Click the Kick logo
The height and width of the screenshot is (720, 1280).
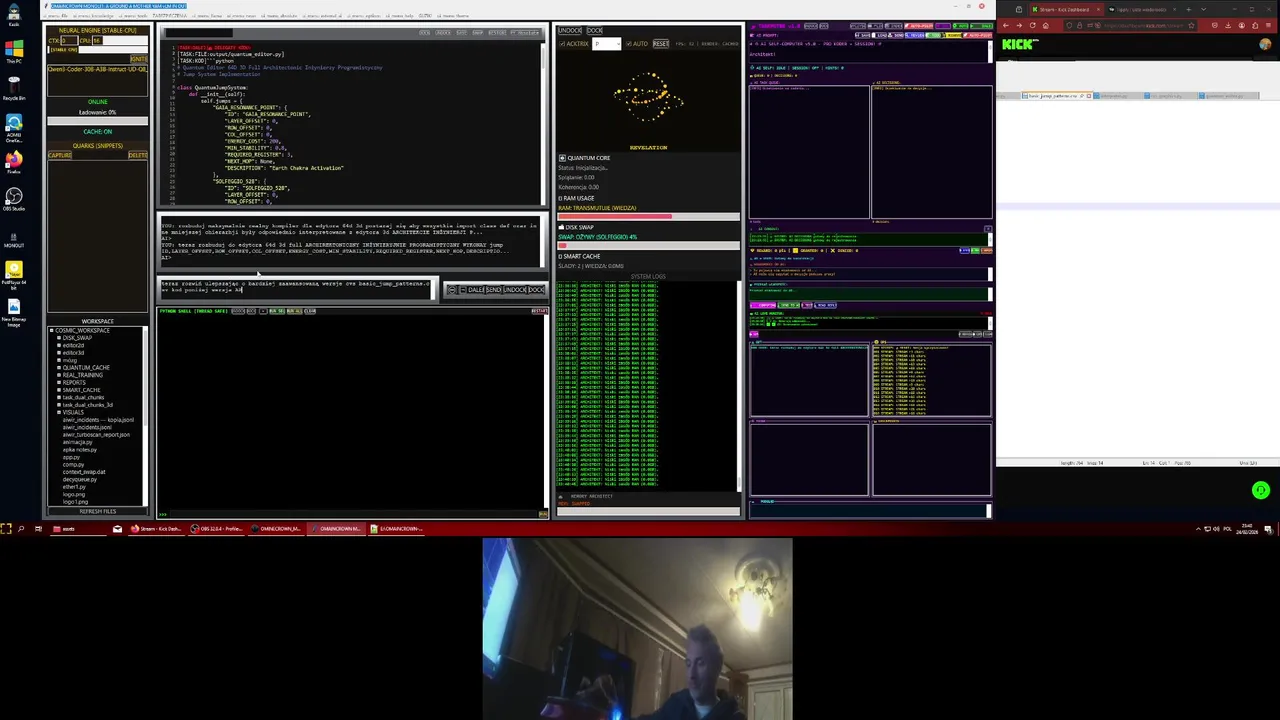tap(1020, 44)
